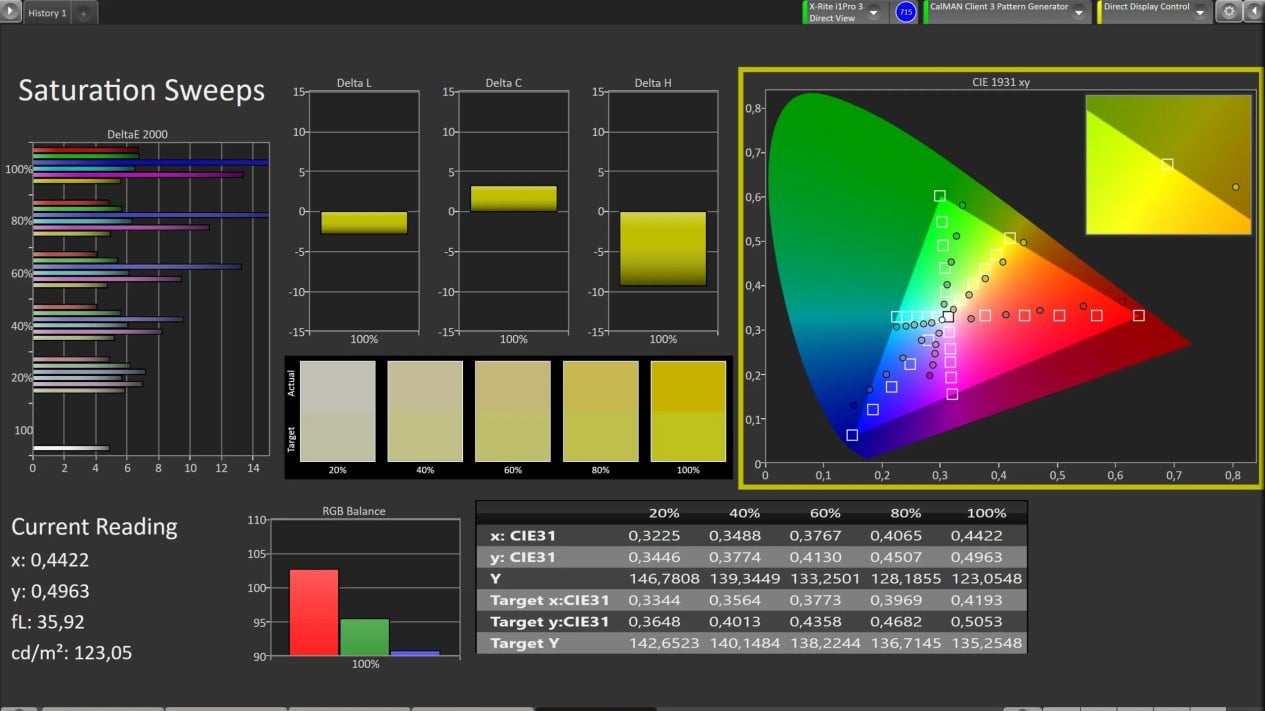Expand the X-Rite i1Pro 3 meter dropdown
This screenshot has height=711, width=1265.
coord(873,12)
